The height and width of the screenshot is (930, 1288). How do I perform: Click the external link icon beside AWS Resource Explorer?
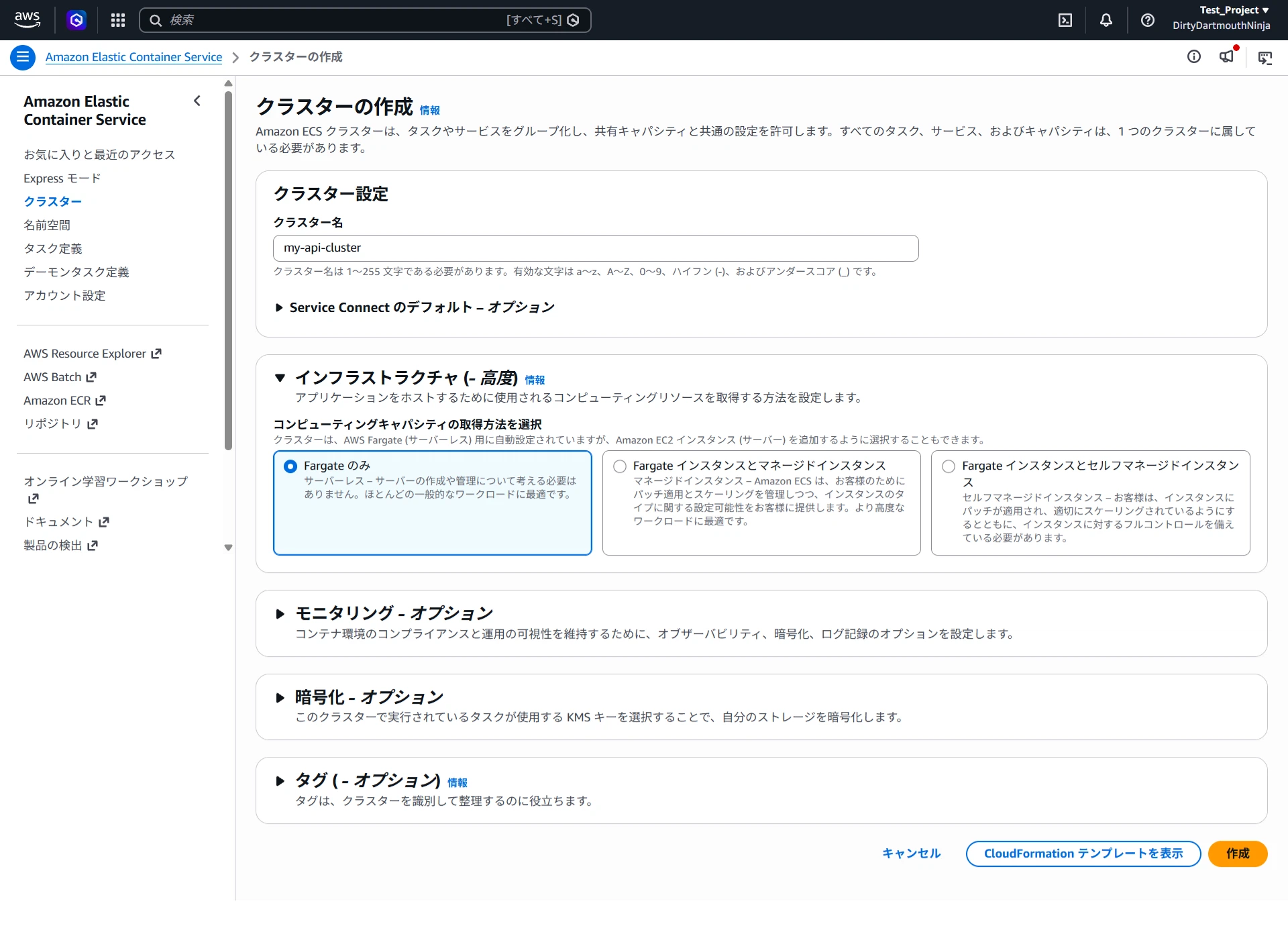(156, 354)
